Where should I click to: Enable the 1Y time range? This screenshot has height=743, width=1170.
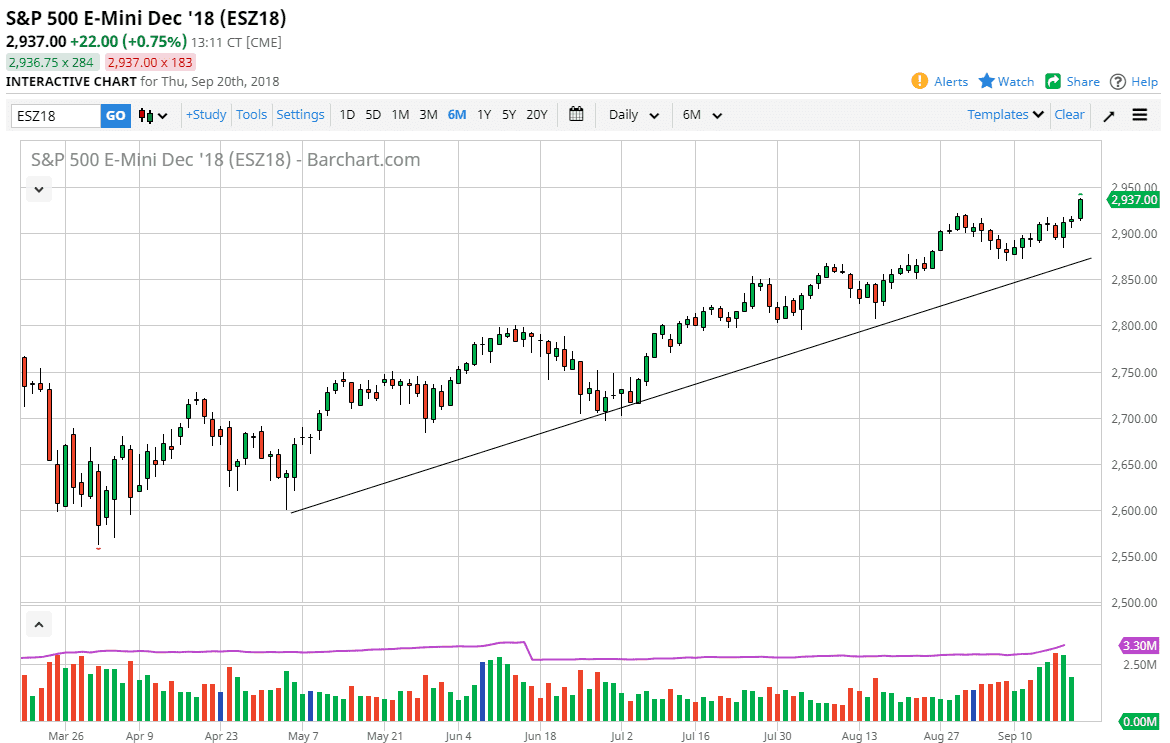[483, 114]
